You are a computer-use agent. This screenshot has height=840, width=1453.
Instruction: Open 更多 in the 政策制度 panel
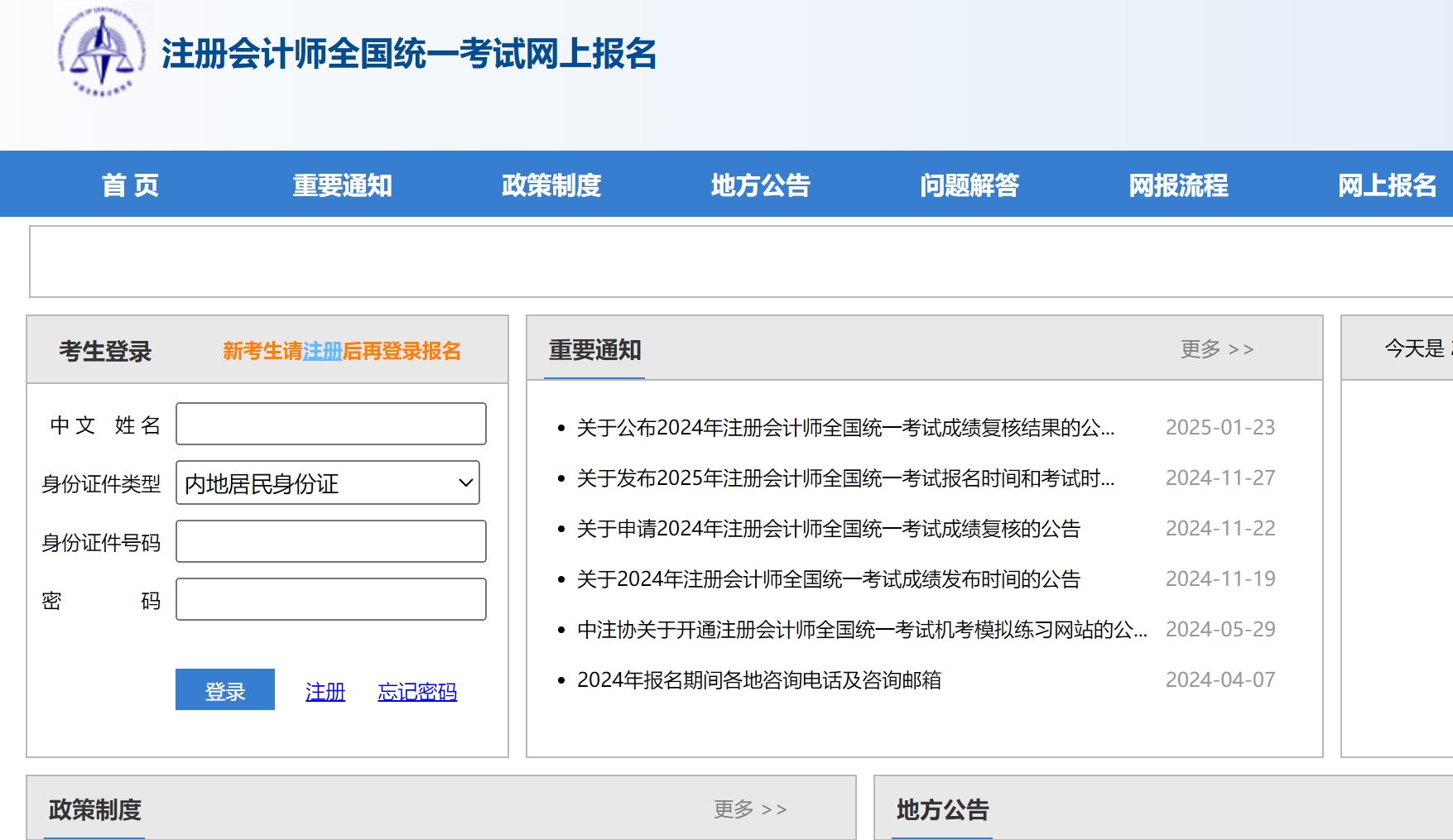(x=748, y=809)
